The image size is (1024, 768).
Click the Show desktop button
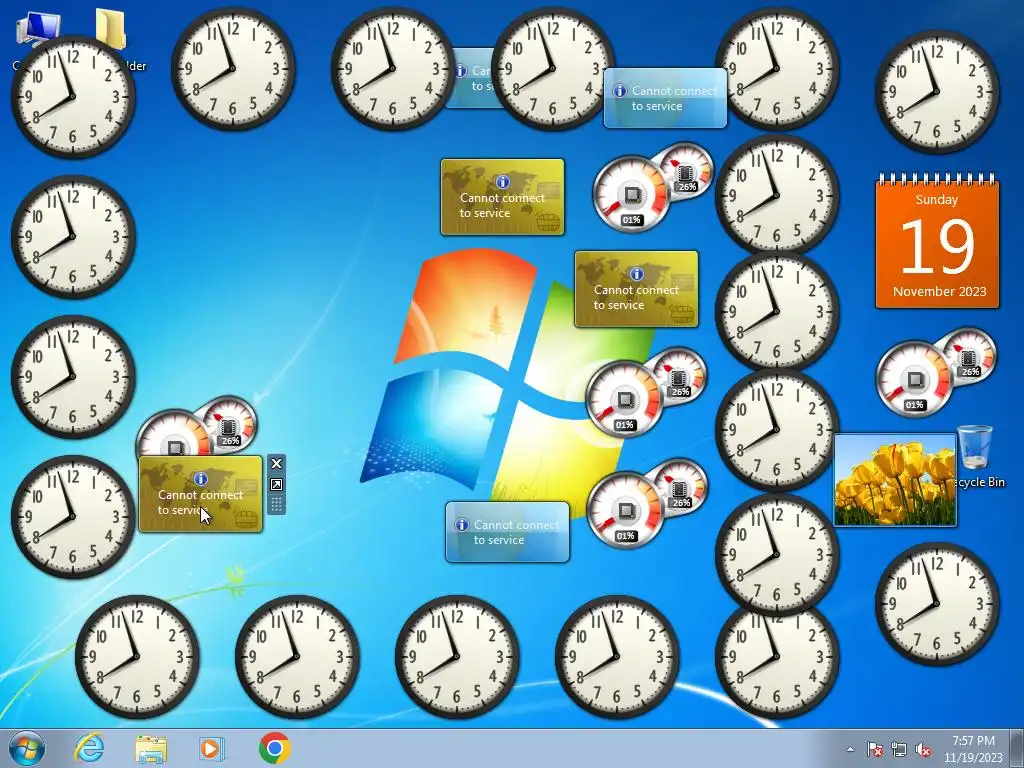point(1017,748)
